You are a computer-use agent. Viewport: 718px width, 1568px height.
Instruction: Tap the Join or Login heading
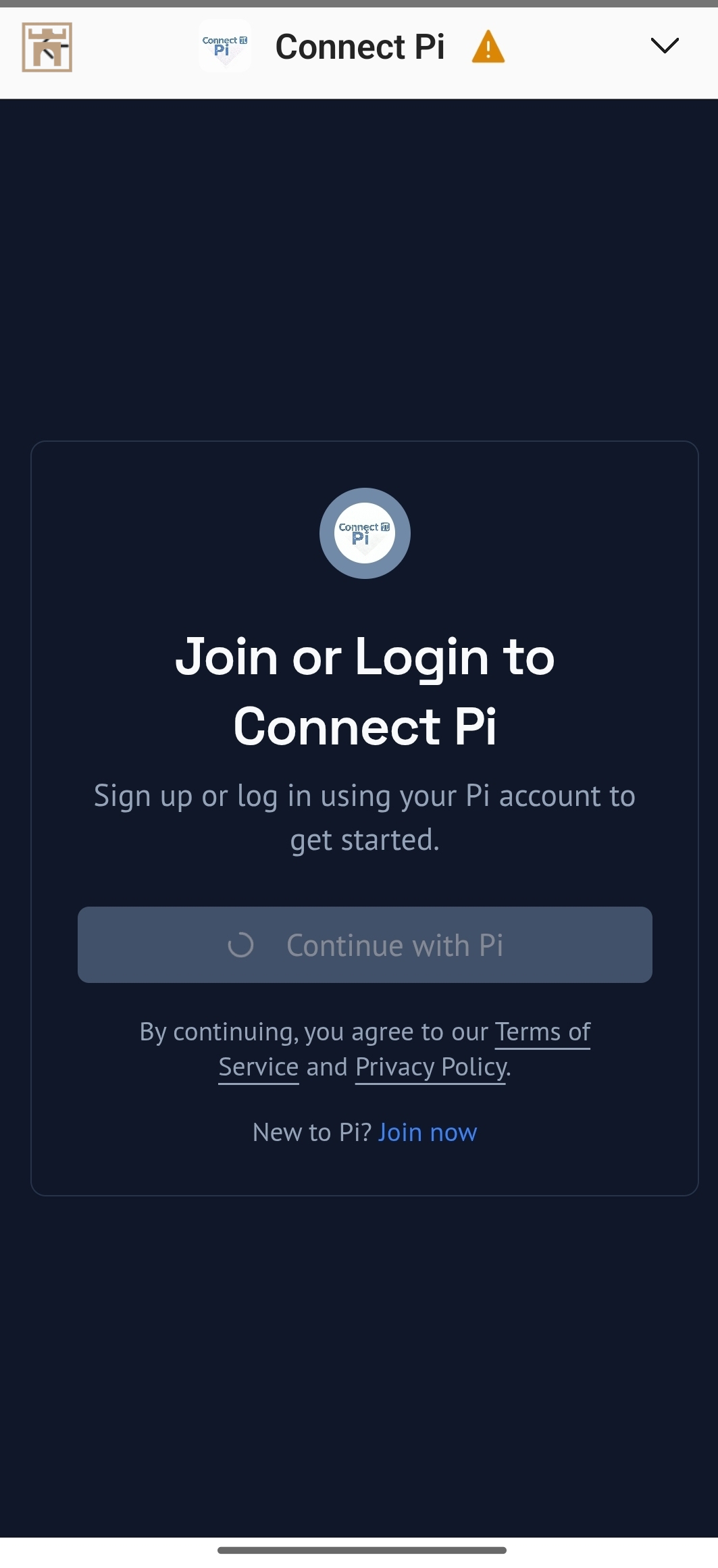(x=365, y=690)
